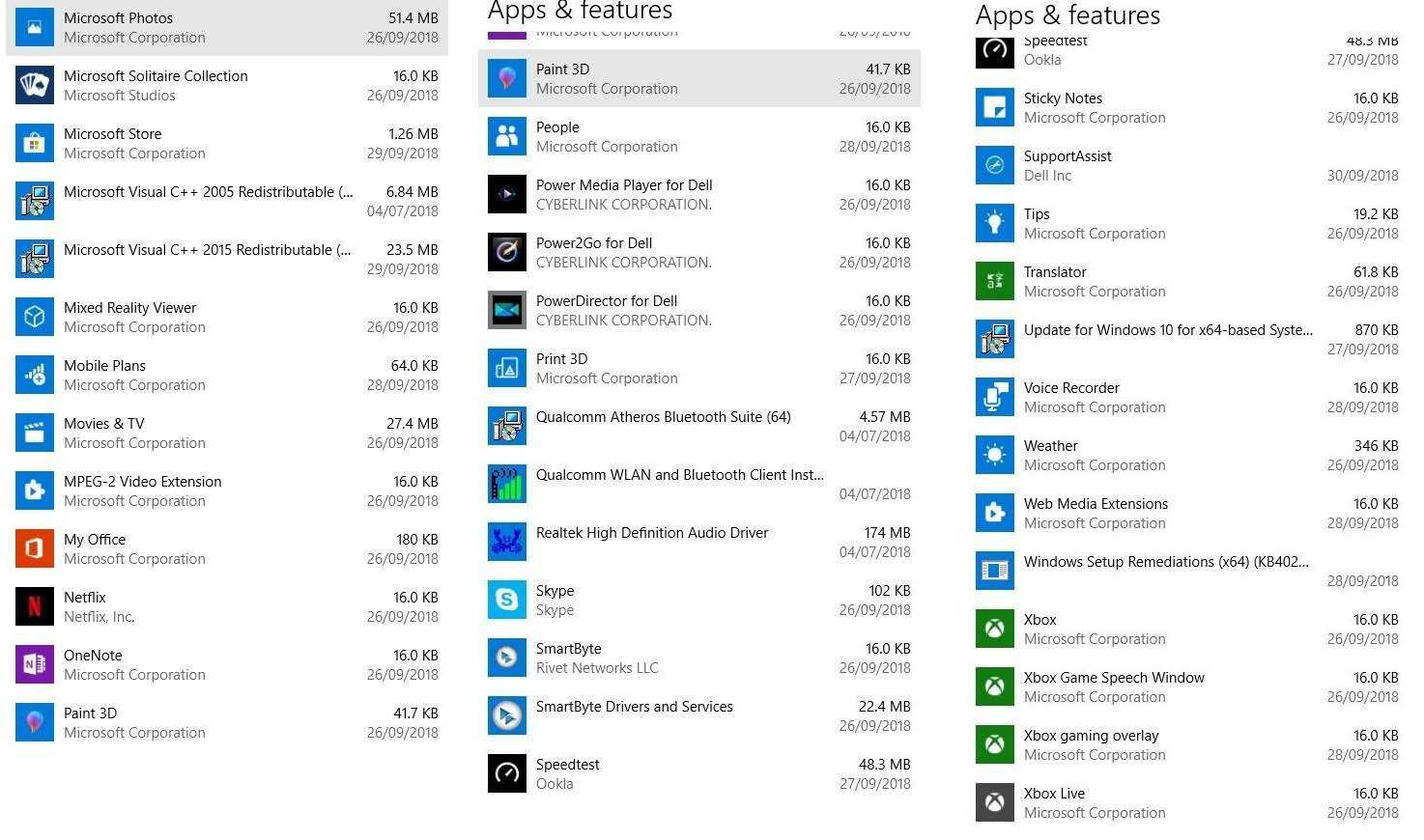Click the Netflix N icon
This screenshot has width=1424, height=840.
point(35,606)
